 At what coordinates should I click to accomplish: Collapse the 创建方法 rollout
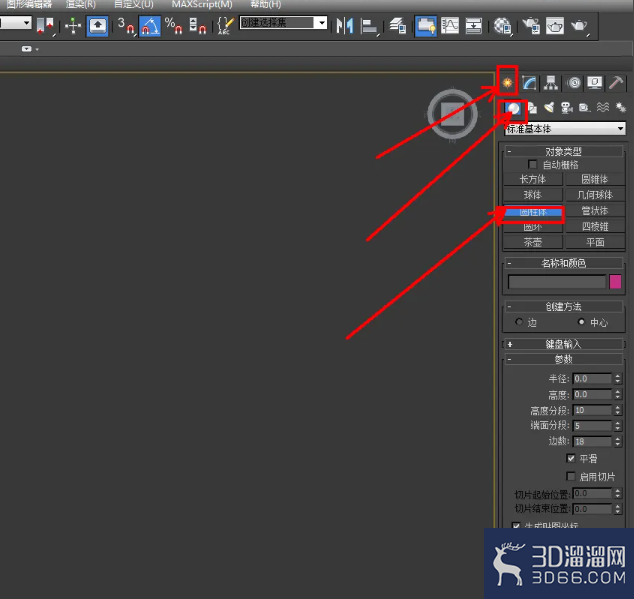[563, 307]
